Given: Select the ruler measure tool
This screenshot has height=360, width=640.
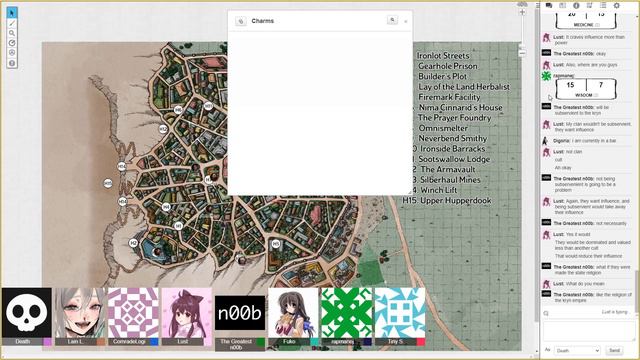Looking at the screenshot, I should click(12, 43).
